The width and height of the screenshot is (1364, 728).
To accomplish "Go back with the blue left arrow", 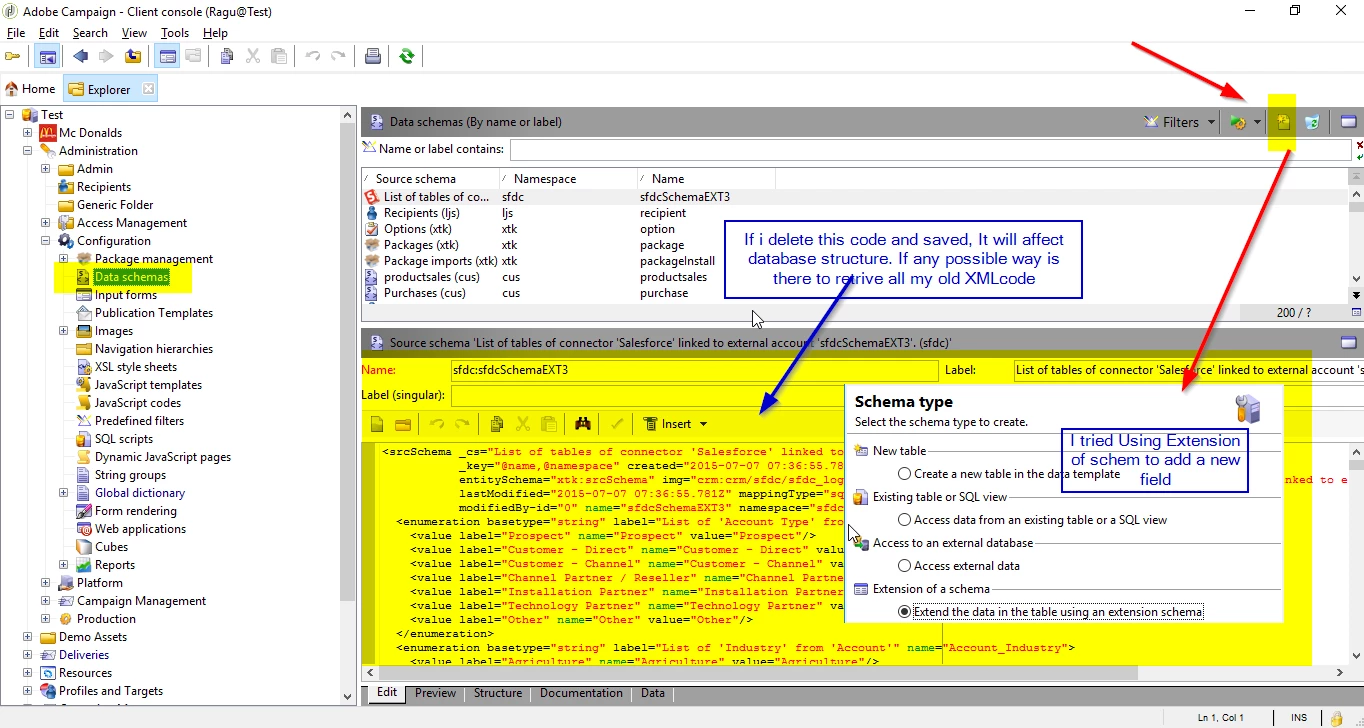I will point(80,56).
